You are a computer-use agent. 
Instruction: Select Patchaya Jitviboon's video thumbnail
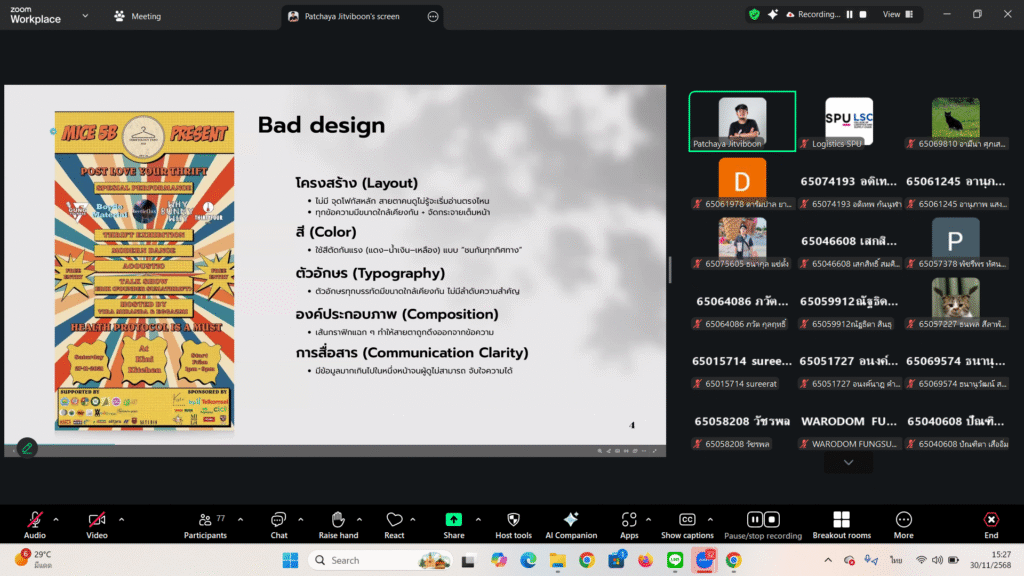pyautogui.click(x=742, y=122)
